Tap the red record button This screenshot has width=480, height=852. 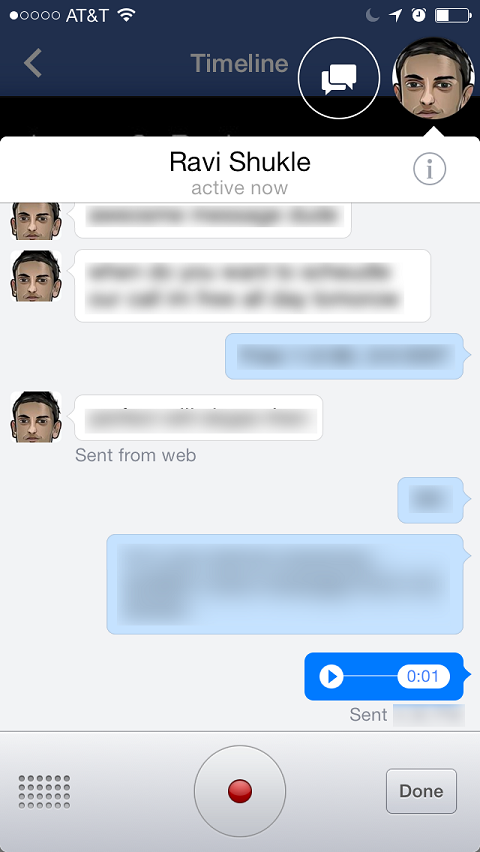pos(240,791)
